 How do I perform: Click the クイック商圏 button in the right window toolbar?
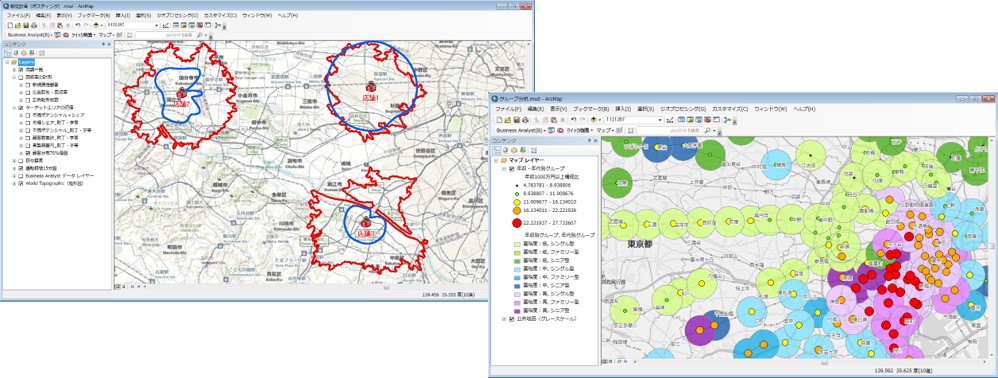pyautogui.click(x=580, y=130)
